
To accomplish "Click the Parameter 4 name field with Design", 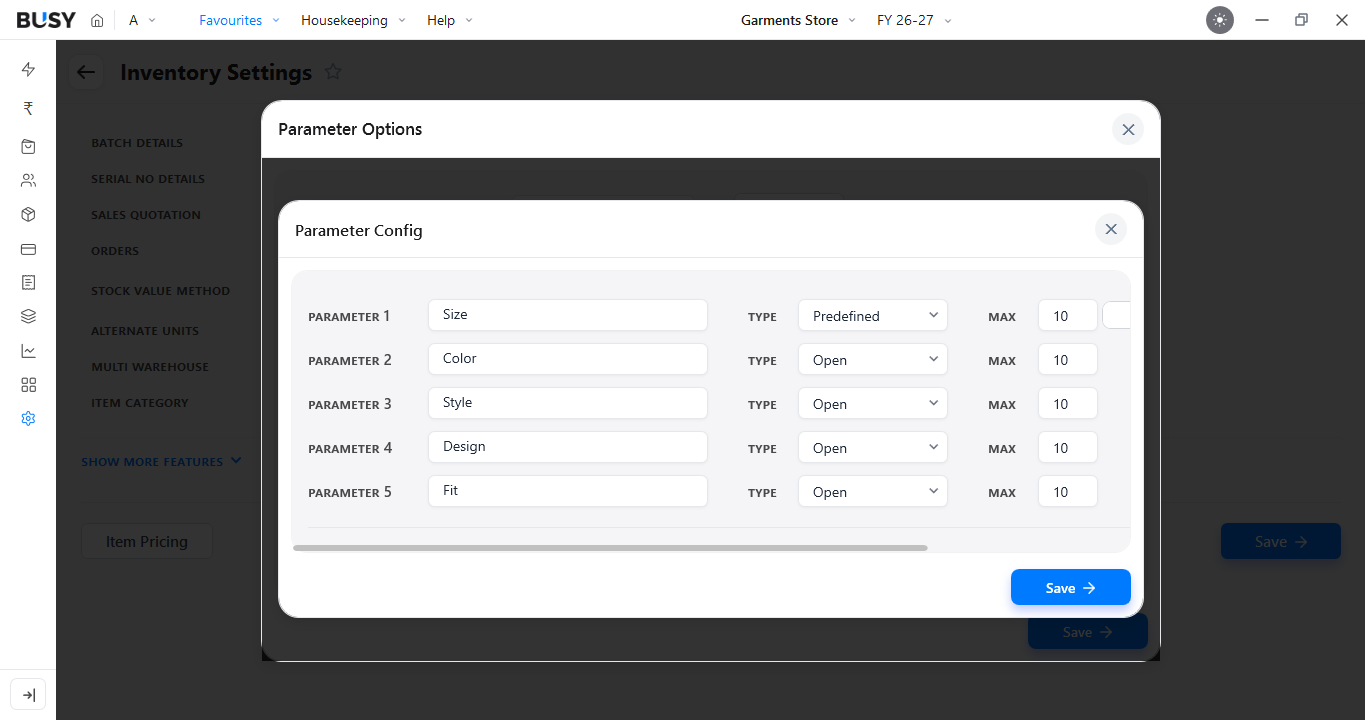I will pos(568,447).
